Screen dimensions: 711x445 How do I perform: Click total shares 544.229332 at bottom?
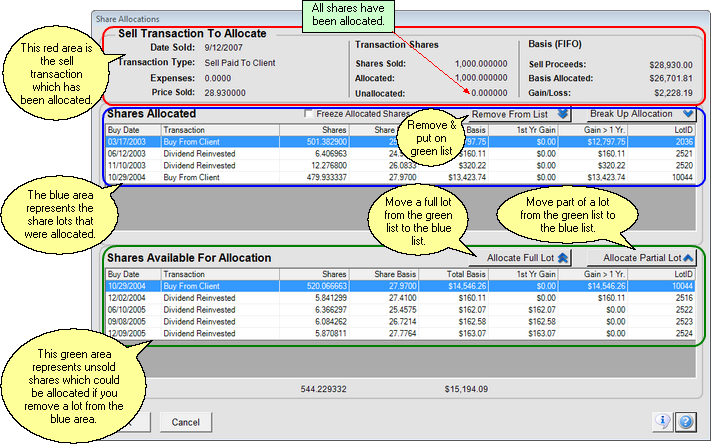(x=323, y=389)
